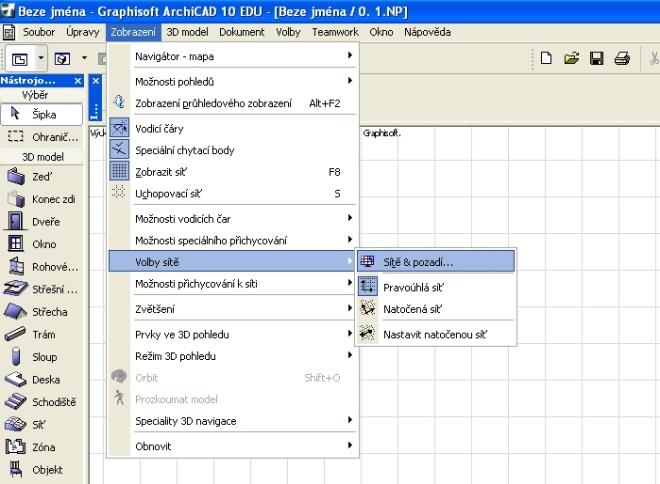Close the narrow blue info panel
The image size is (660, 484).
(x=96, y=81)
